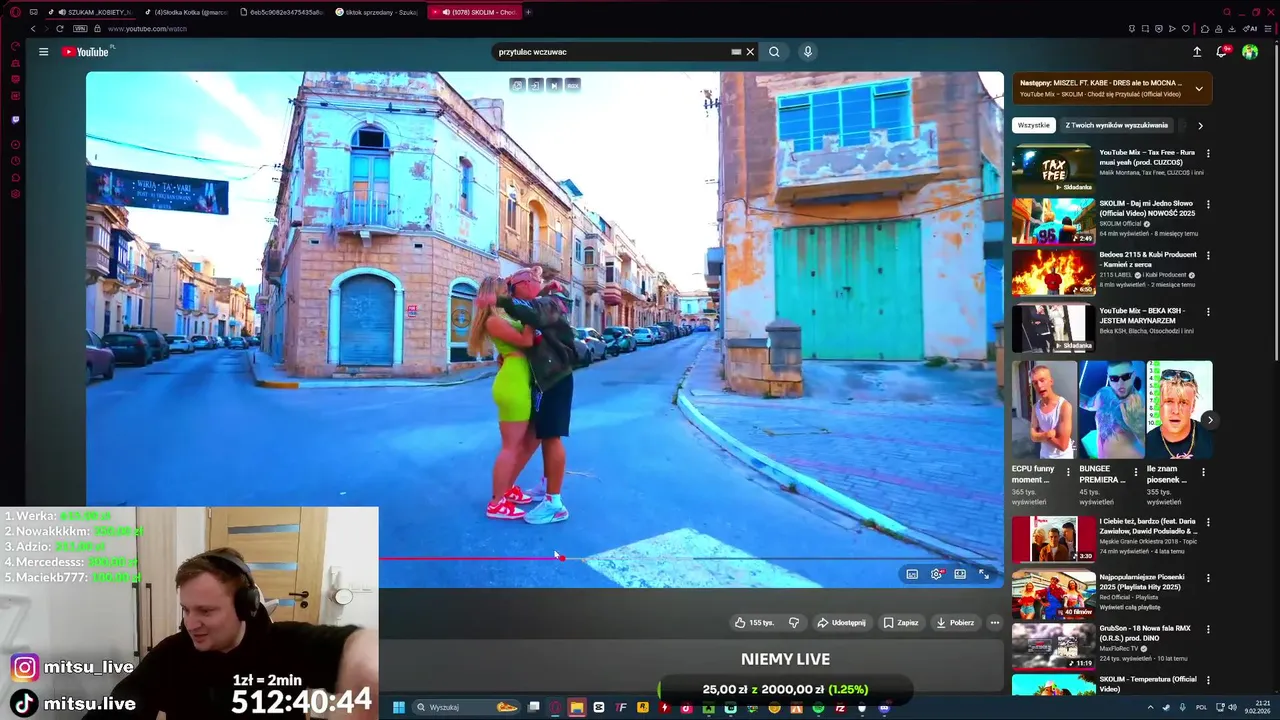The width and height of the screenshot is (1280, 720).
Task: Like the video with thumbs up
Action: (x=754, y=622)
